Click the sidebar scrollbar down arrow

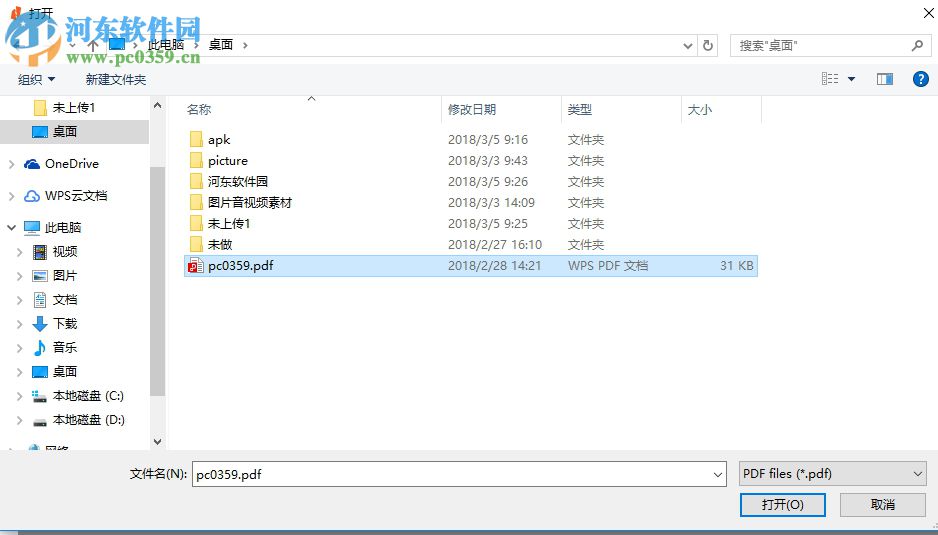157,442
